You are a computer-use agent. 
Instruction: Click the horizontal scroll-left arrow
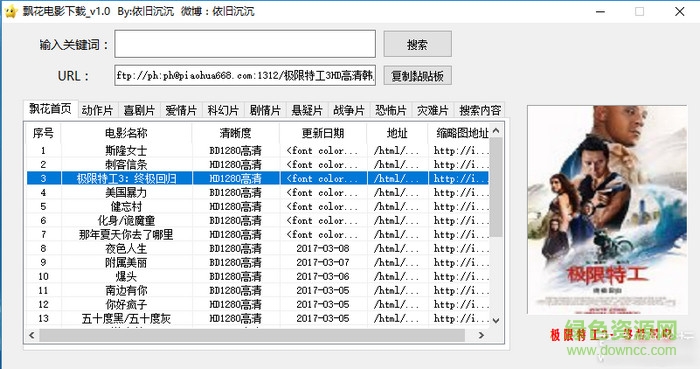click(x=32, y=335)
